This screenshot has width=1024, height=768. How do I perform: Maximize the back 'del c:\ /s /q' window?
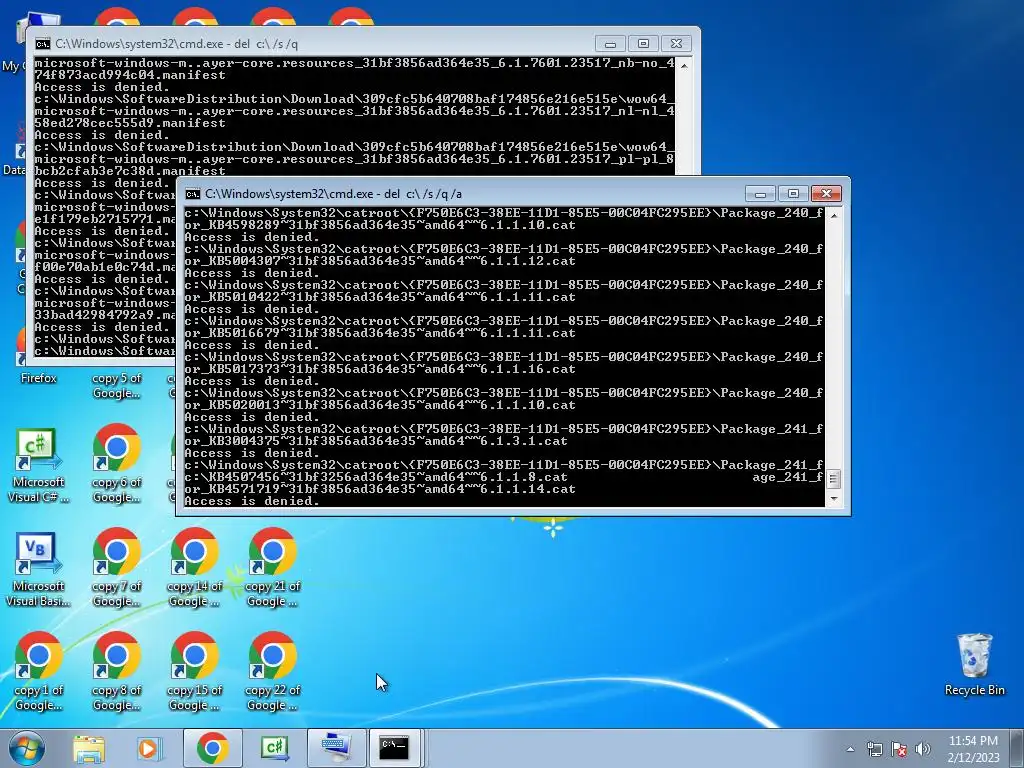pyautogui.click(x=643, y=43)
